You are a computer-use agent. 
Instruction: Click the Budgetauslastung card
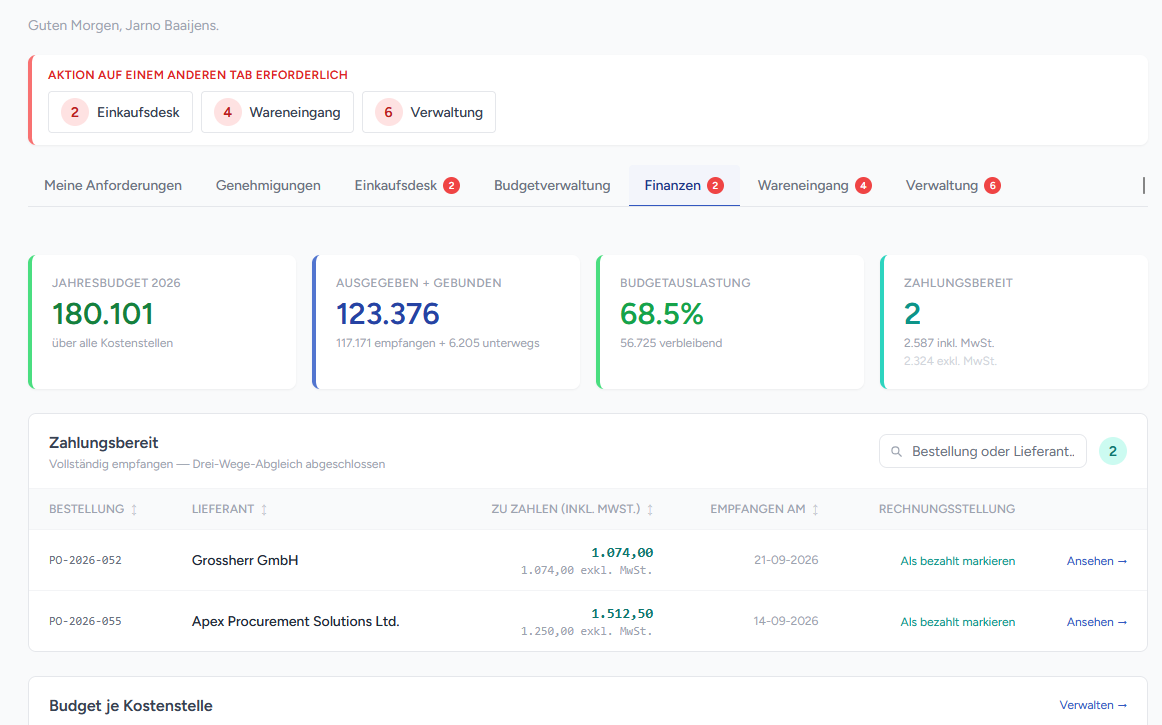(x=730, y=322)
